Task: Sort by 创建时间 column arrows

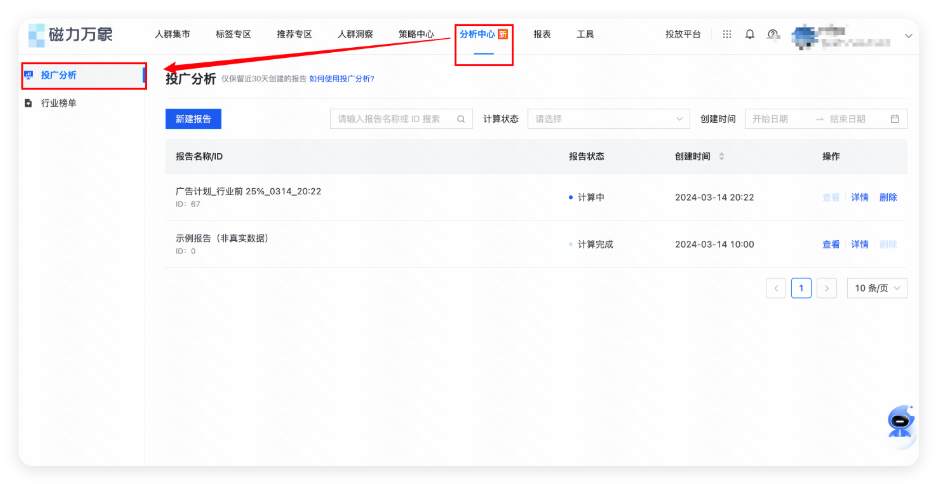Action: tap(721, 157)
